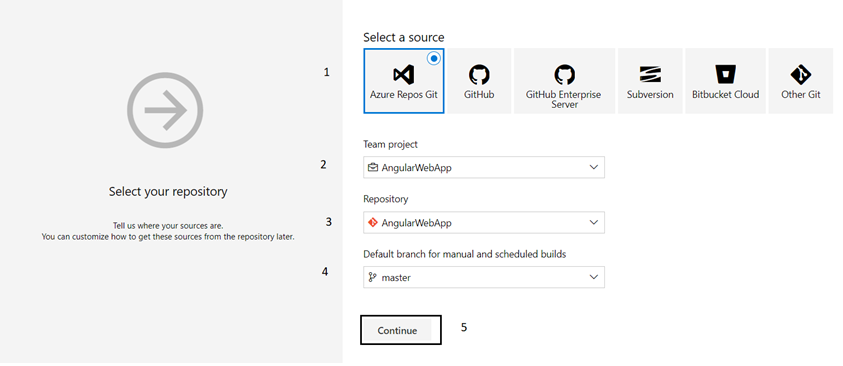Click the 'Repository' field label
This screenshot has width=843, height=366.
(x=385, y=199)
